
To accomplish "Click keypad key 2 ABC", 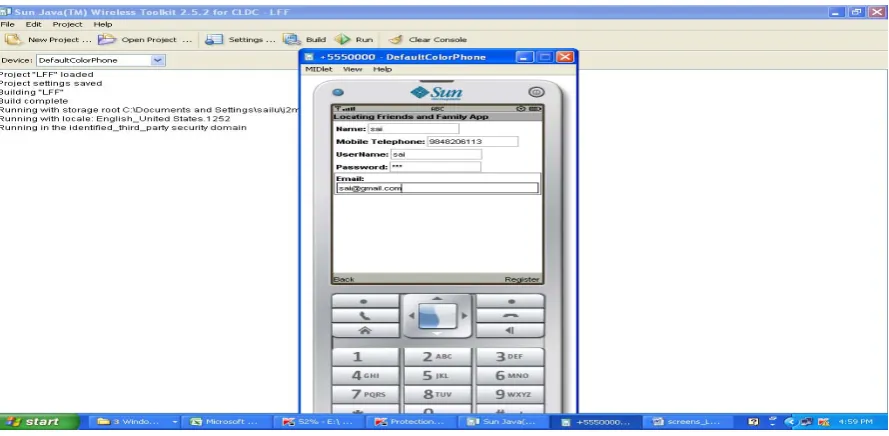I will [x=437, y=357].
